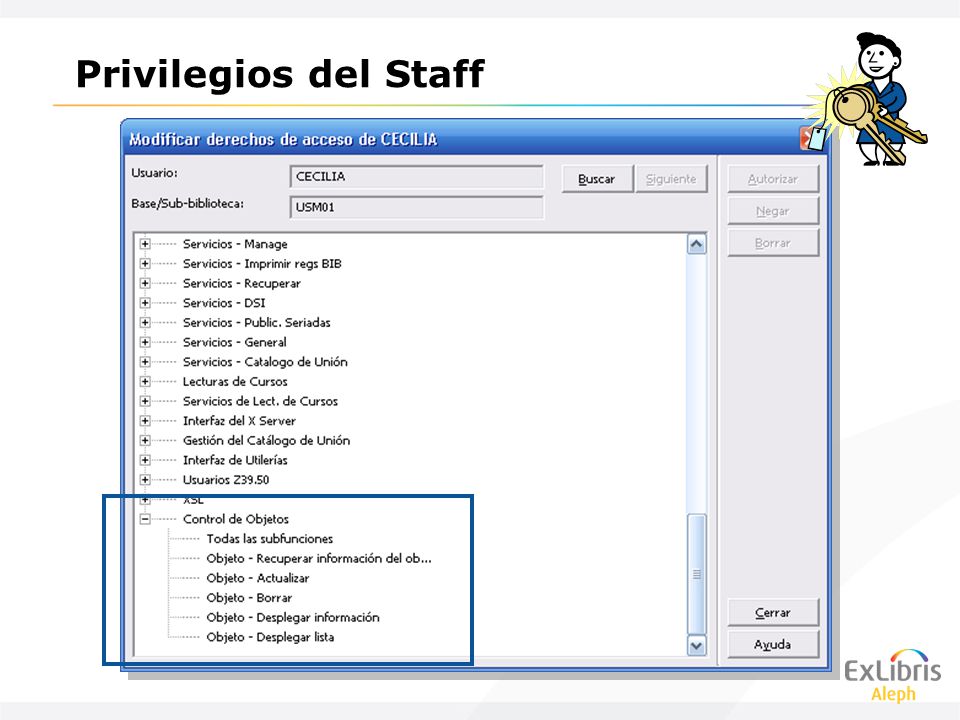Select Servicios - Manage tree item
The height and width of the screenshot is (720, 960).
235,244
